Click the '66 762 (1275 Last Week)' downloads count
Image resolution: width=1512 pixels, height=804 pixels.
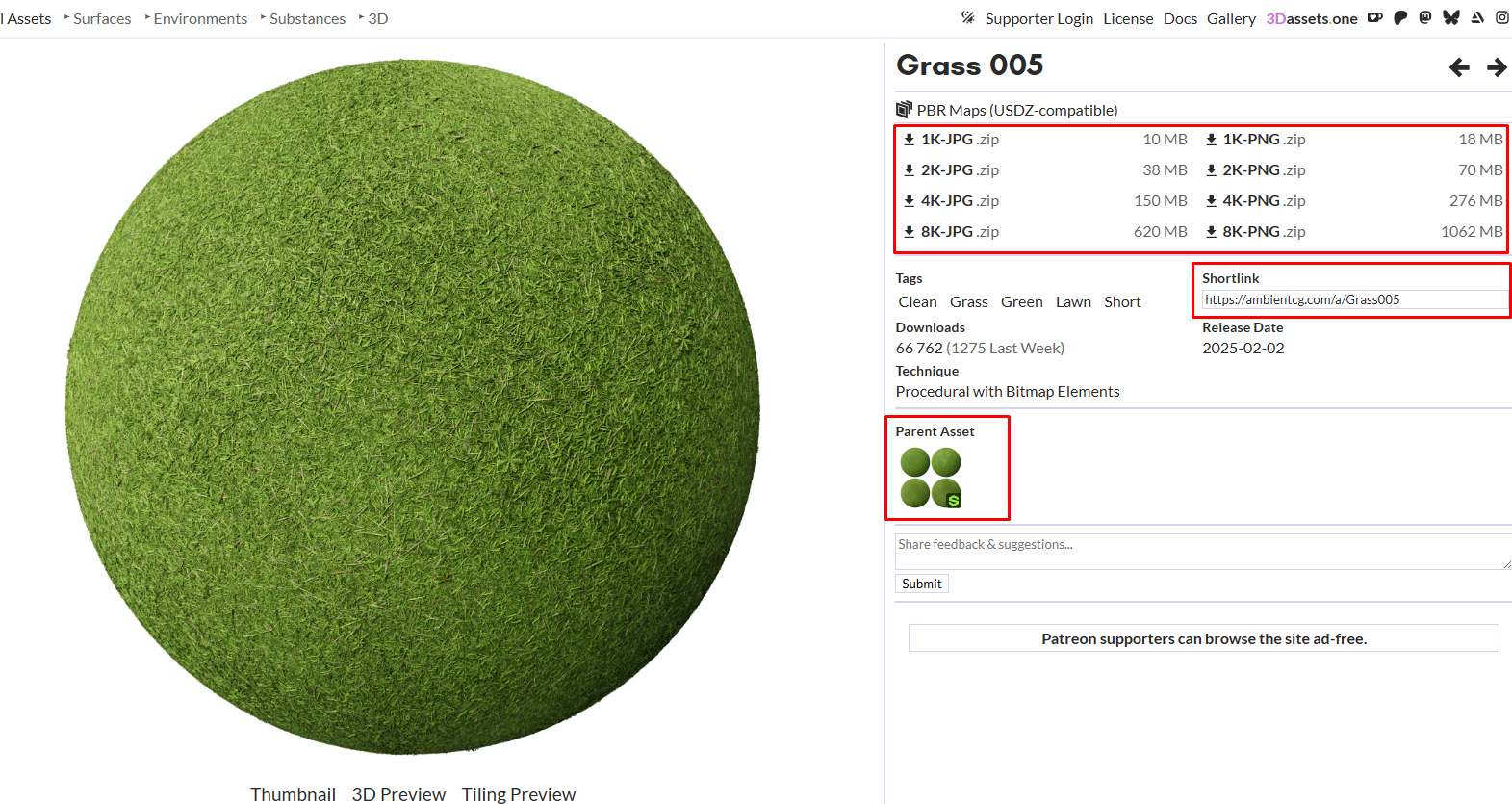(x=980, y=348)
